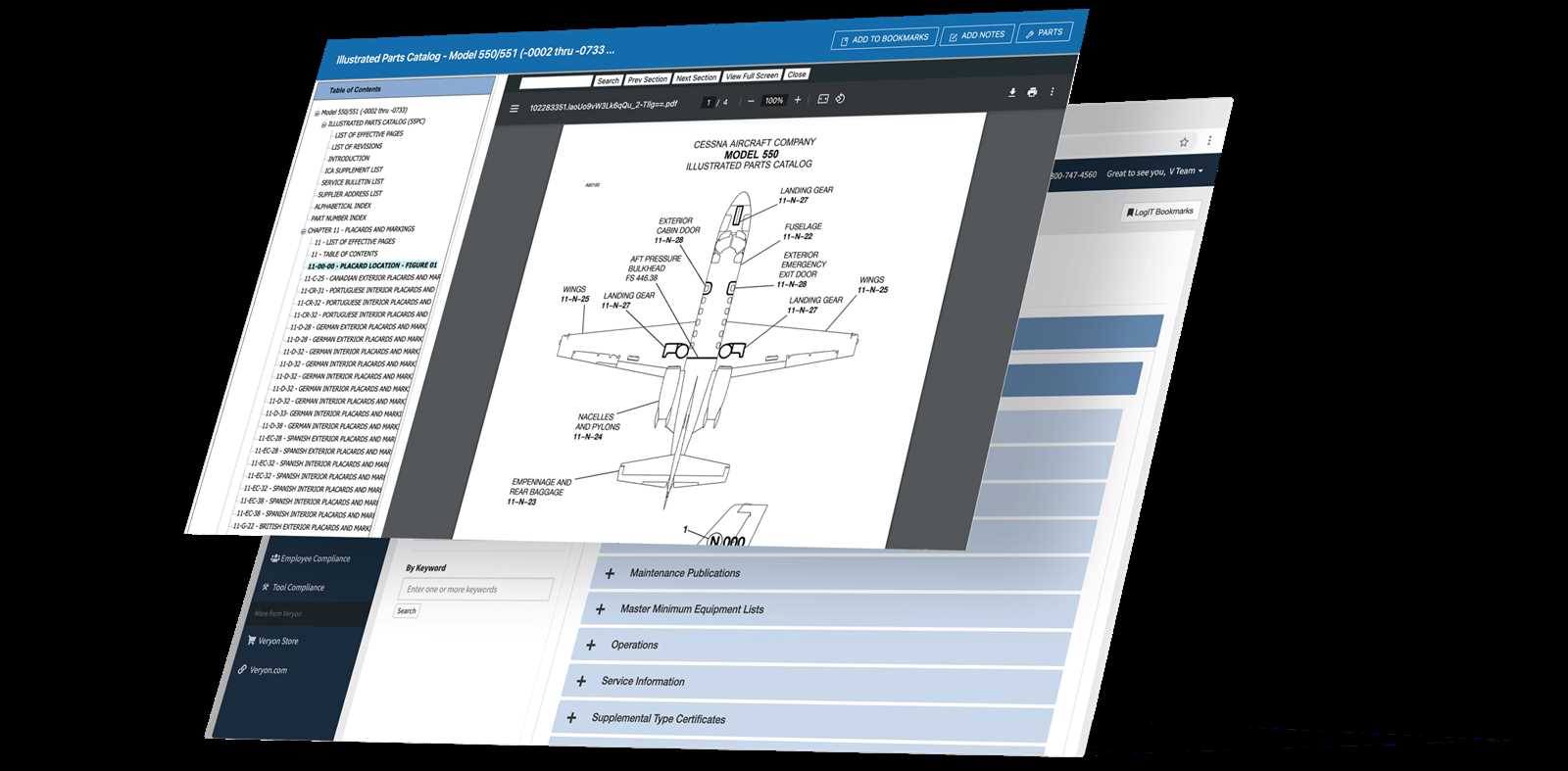Select 11-CR-31 Portuguese Interior Placards item
1568x771 pixels.
366,290
